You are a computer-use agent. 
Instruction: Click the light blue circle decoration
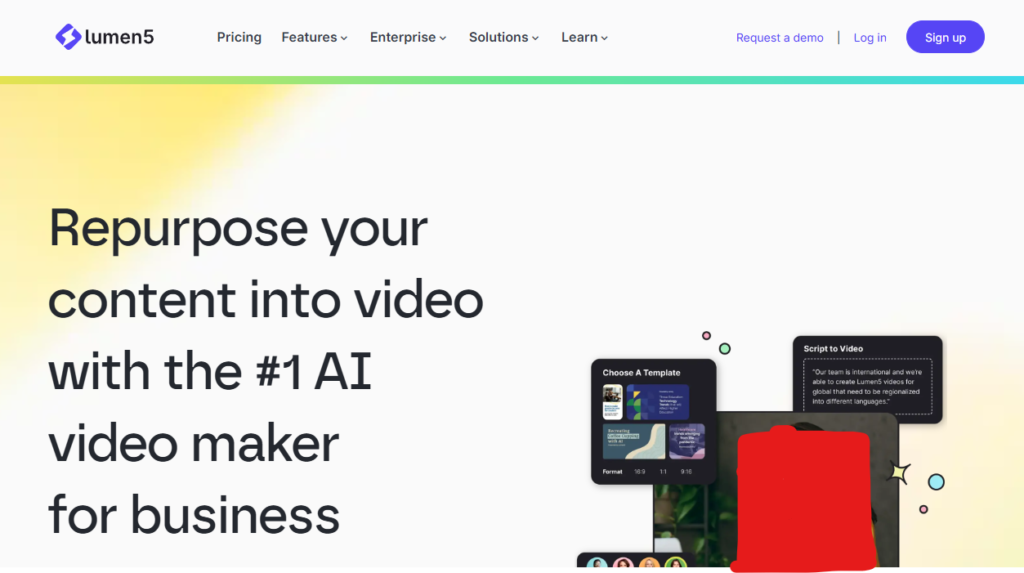936,482
